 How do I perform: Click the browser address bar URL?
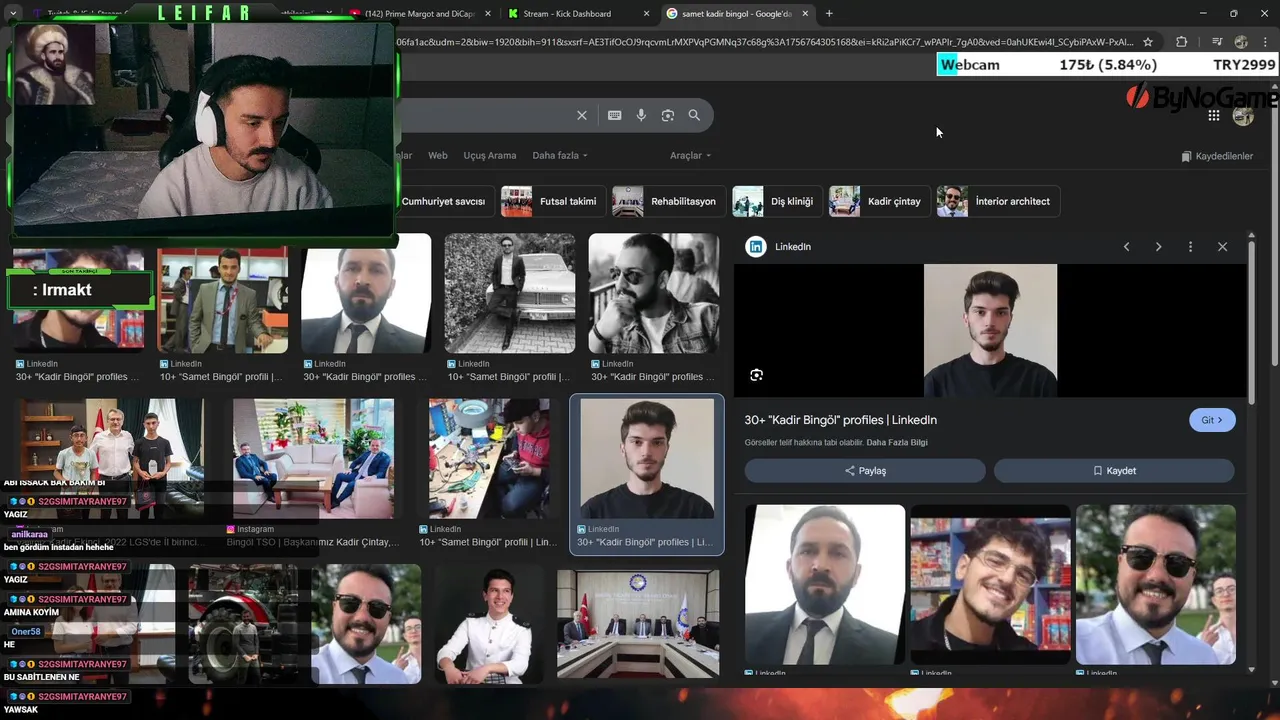pos(765,42)
